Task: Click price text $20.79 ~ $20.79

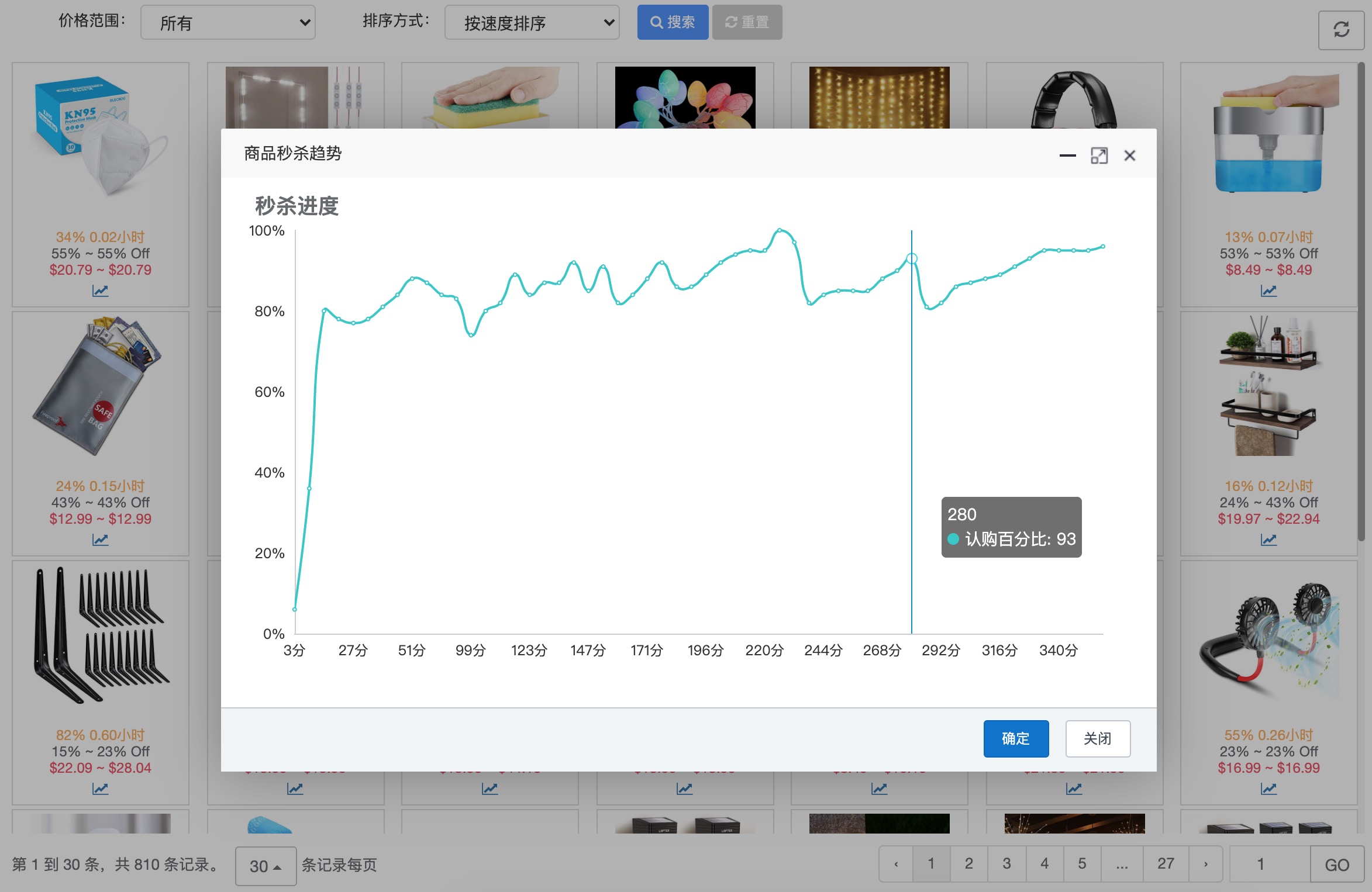Action: coord(100,270)
